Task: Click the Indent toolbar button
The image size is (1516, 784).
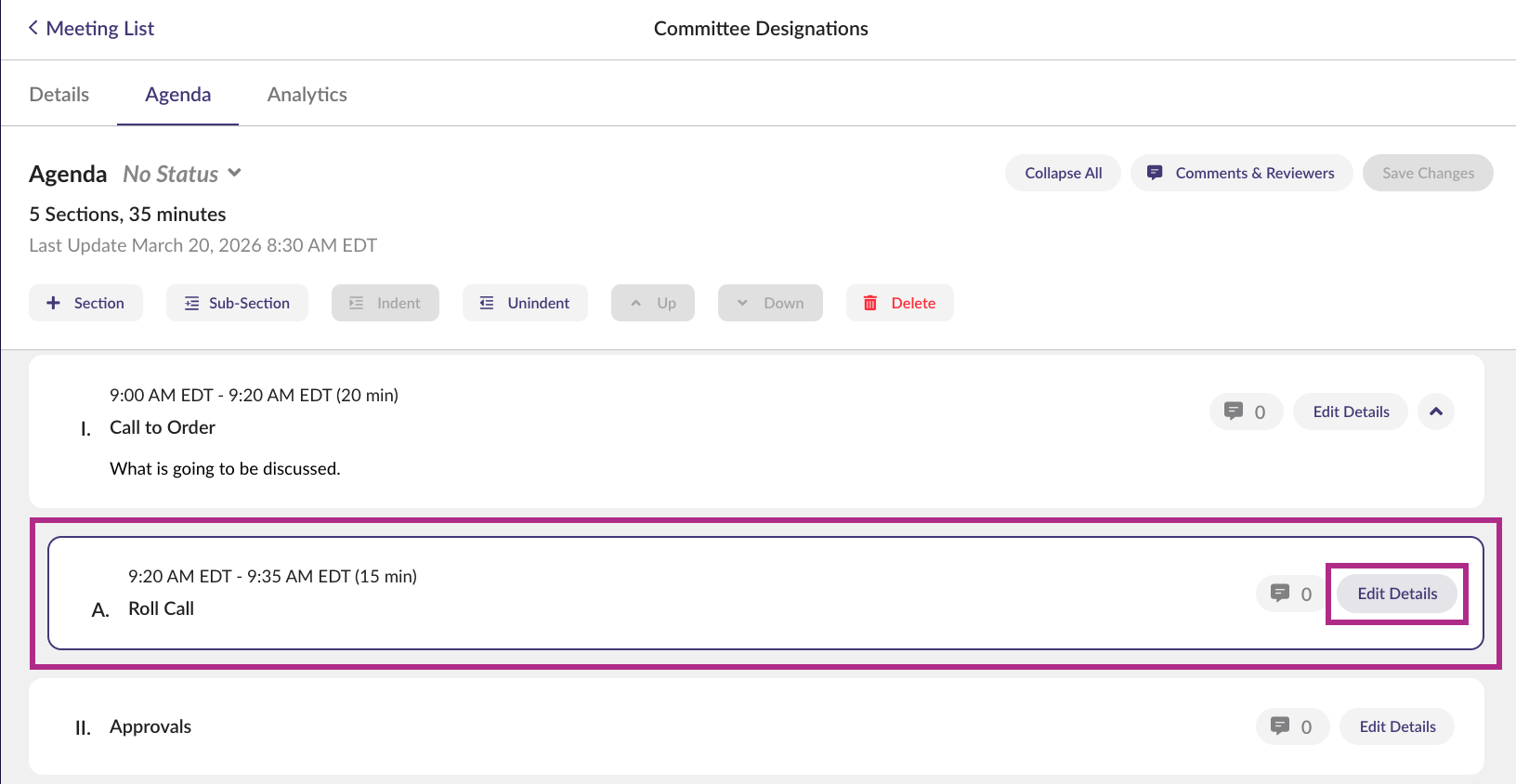Action: 385,303
